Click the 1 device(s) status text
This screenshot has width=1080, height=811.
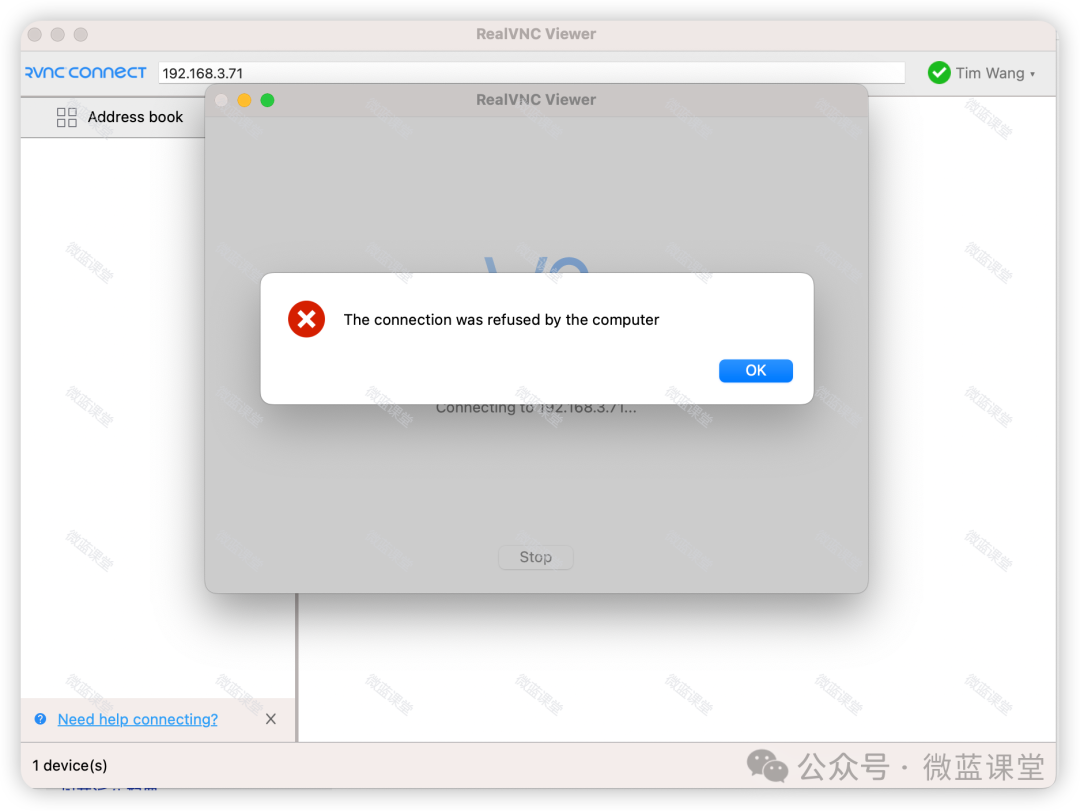tap(70, 766)
